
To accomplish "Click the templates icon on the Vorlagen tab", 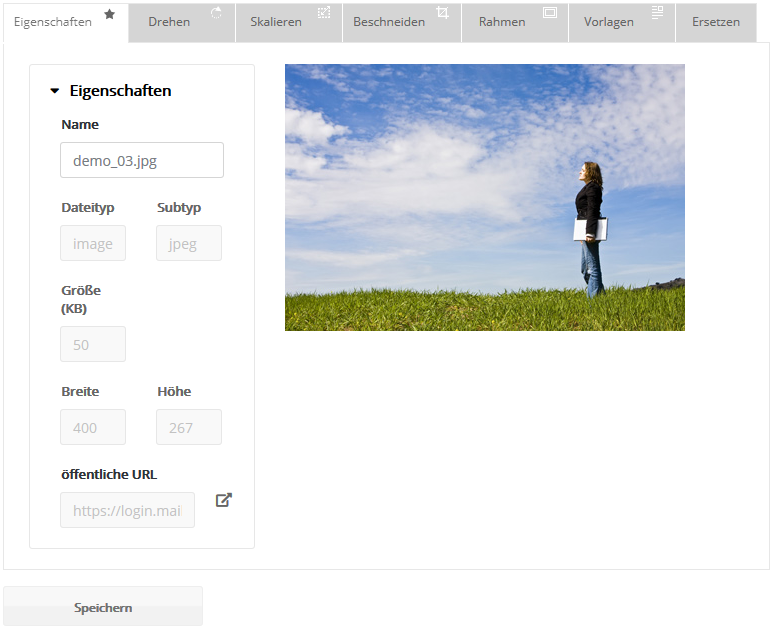I will click(x=657, y=12).
